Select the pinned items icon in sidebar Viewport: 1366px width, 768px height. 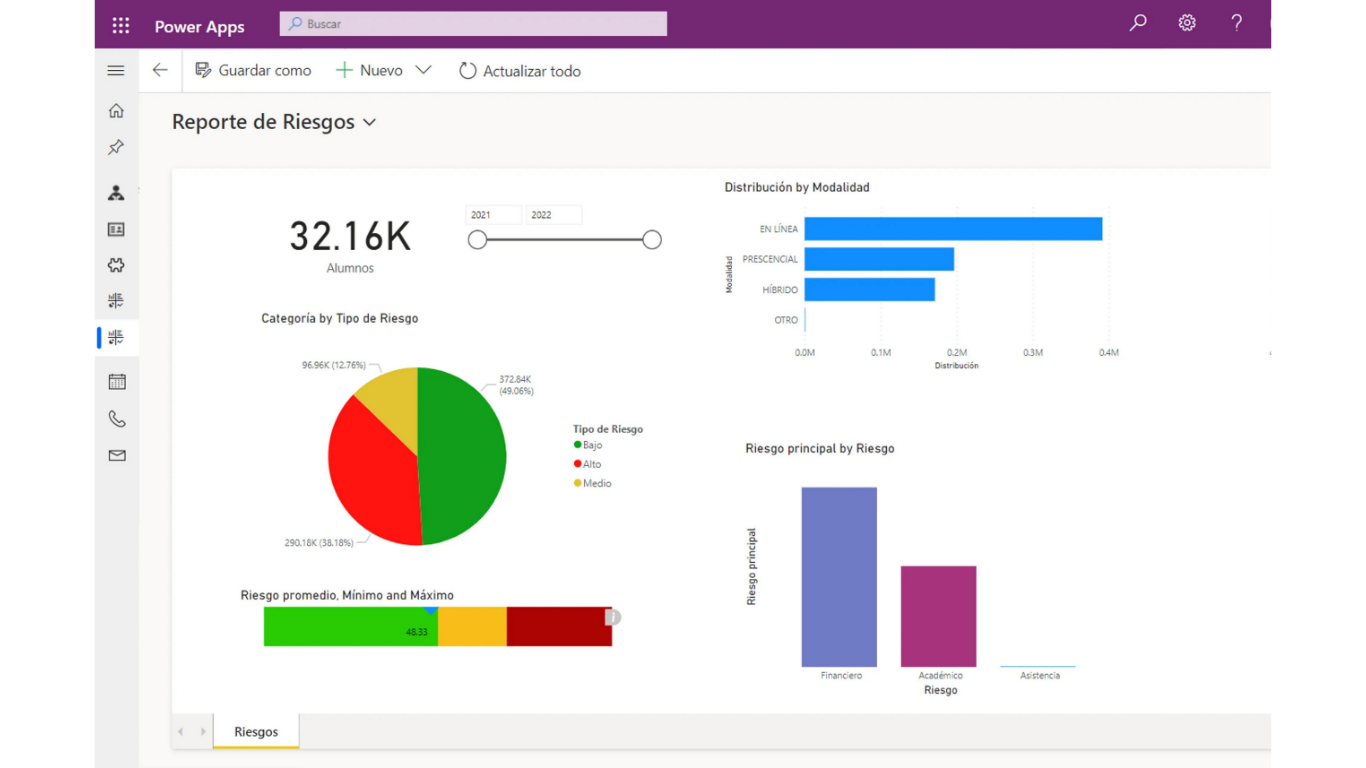[x=115, y=147]
